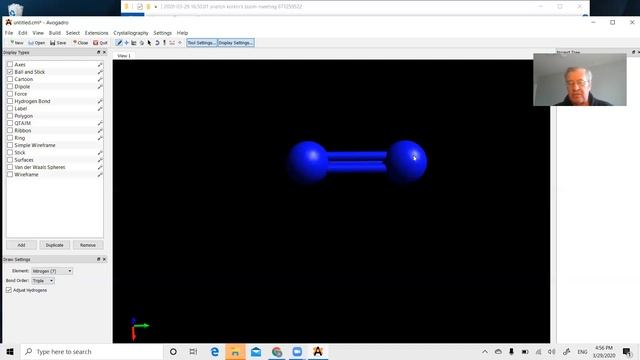Click New in the toolbar
This screenshot has height=360, width=640.
point(17,43)
